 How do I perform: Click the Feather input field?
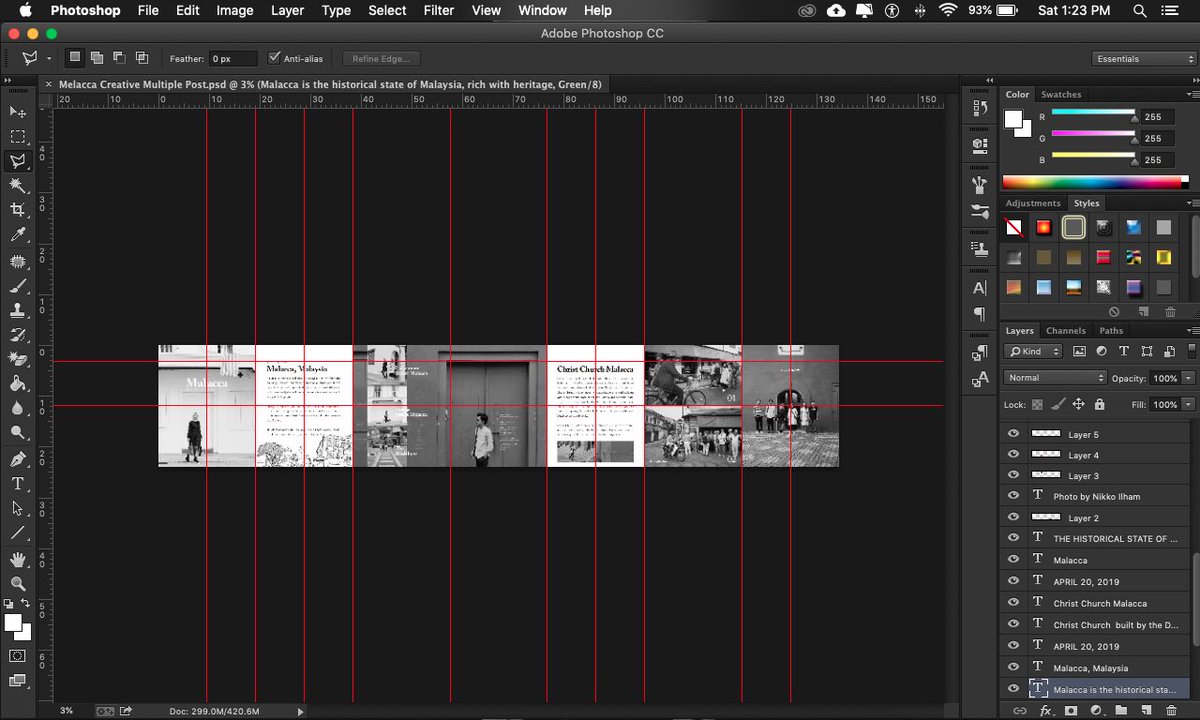coord(233,59)
